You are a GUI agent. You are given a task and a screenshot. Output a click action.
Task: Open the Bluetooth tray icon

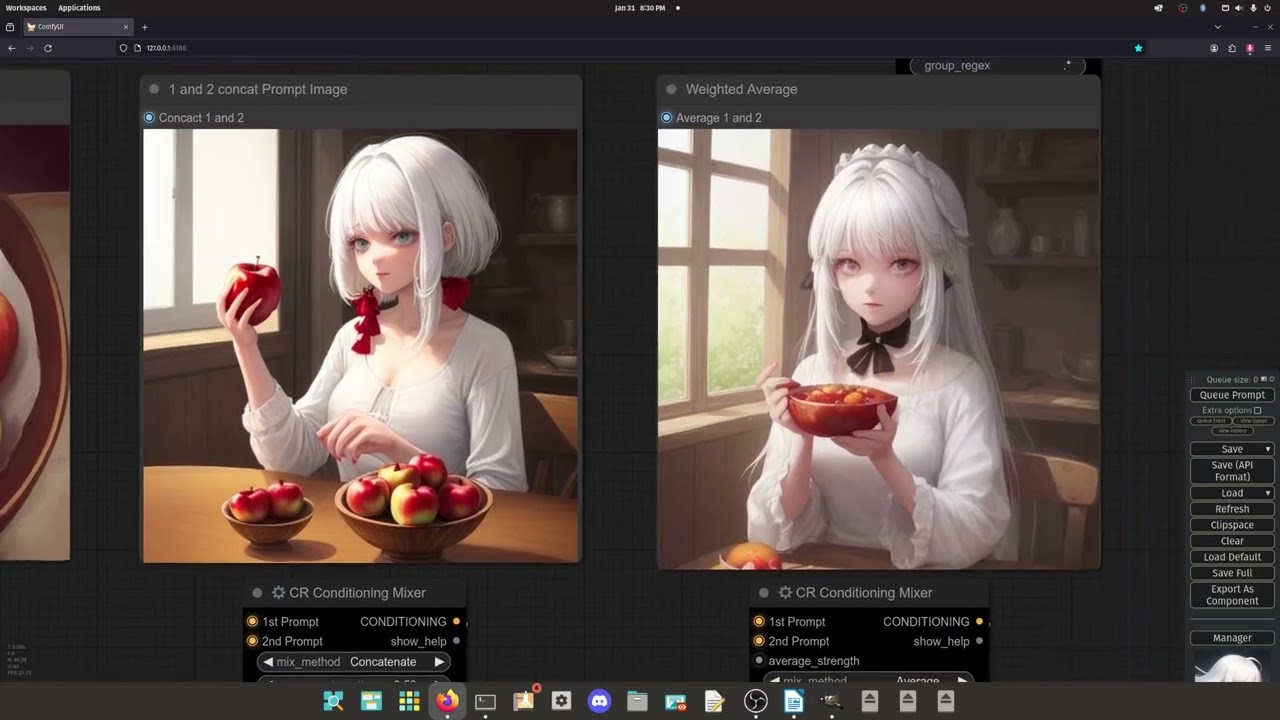1203,8
